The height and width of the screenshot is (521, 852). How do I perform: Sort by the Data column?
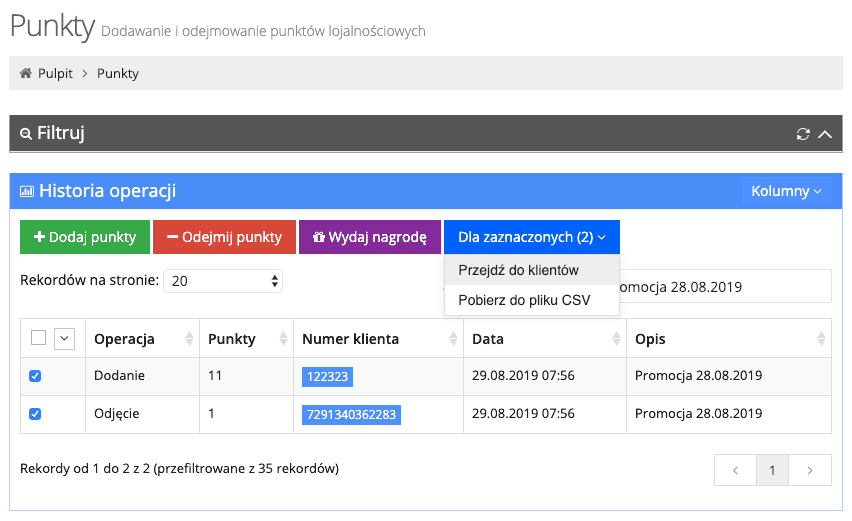click(x=545, y=338)
